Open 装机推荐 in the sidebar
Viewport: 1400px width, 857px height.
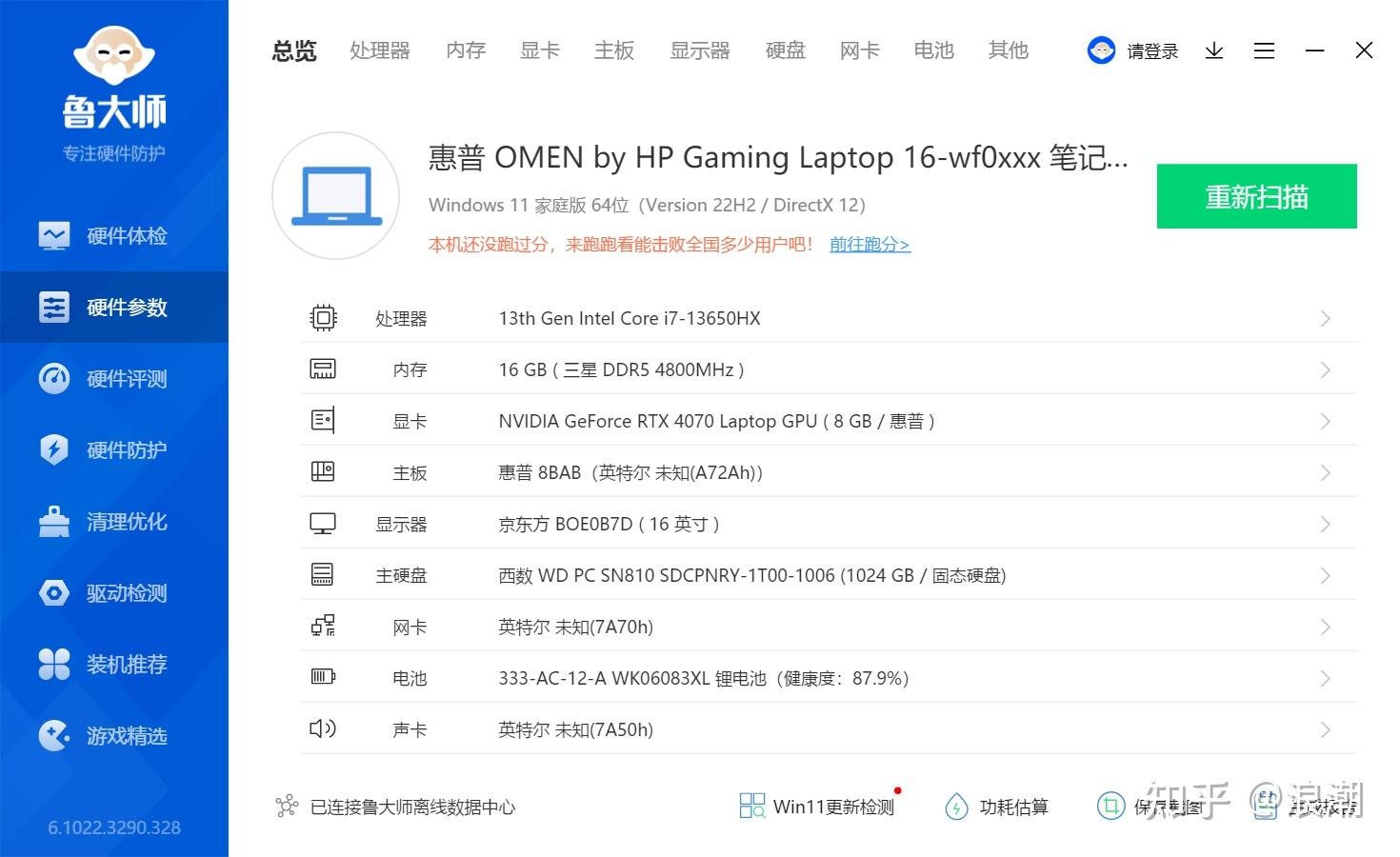(114, 664)
